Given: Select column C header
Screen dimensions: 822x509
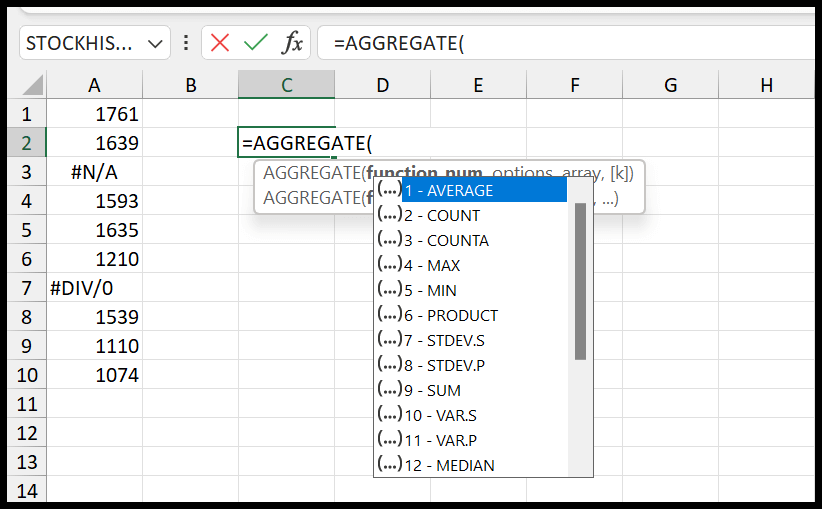Looking at the screenshot, I should pos(286,84).
